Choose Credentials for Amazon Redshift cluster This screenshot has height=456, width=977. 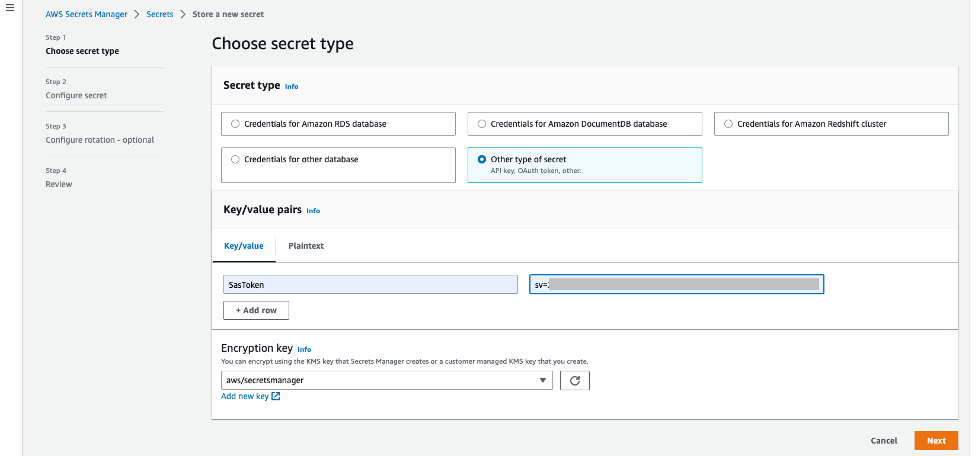click(729, 124)
